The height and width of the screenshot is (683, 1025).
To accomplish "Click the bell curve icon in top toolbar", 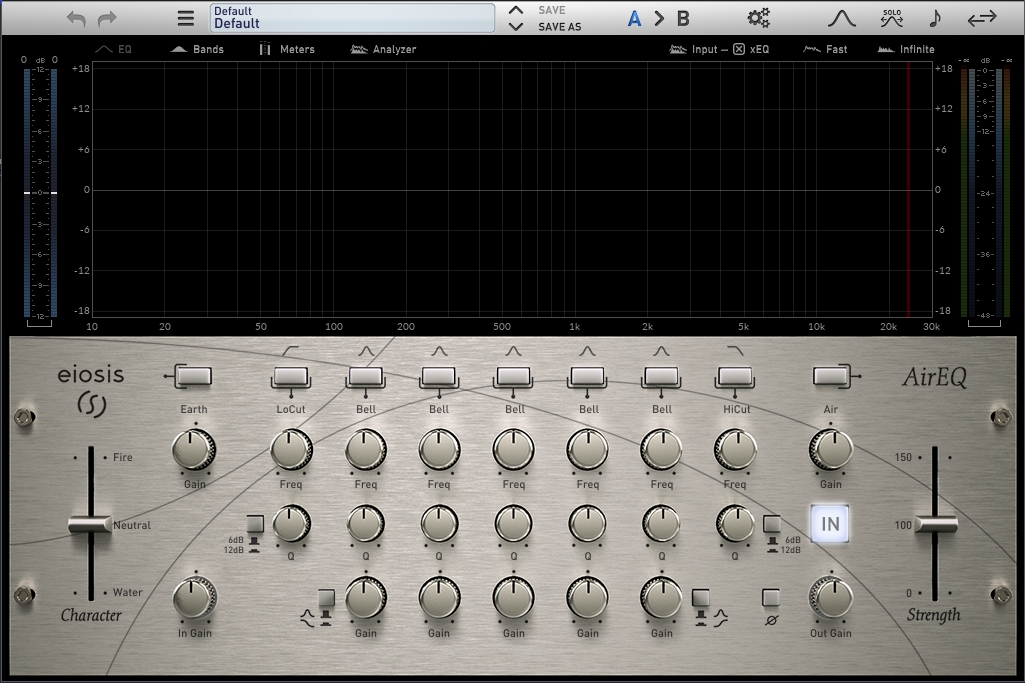I will [x=841, y=18].
